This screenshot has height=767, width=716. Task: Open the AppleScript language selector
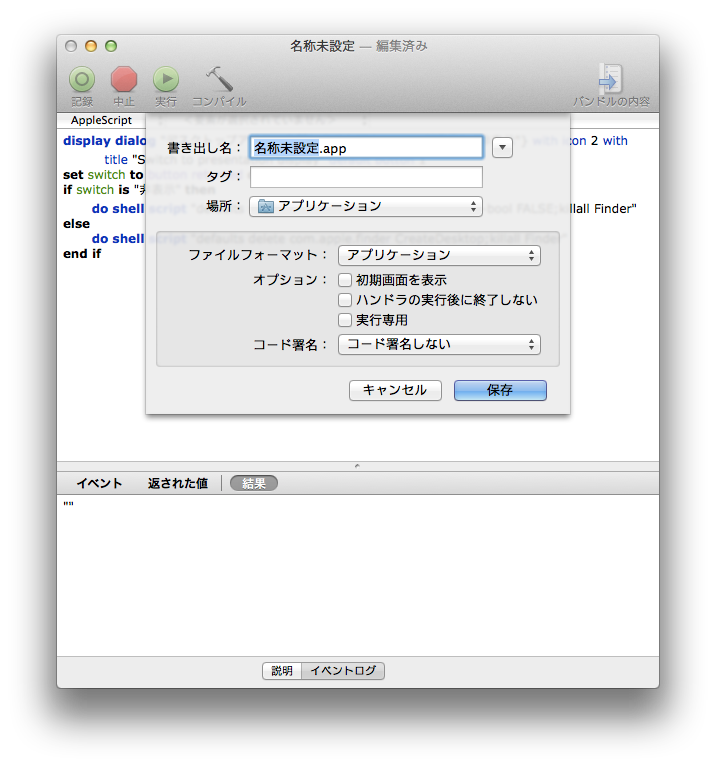101,120
